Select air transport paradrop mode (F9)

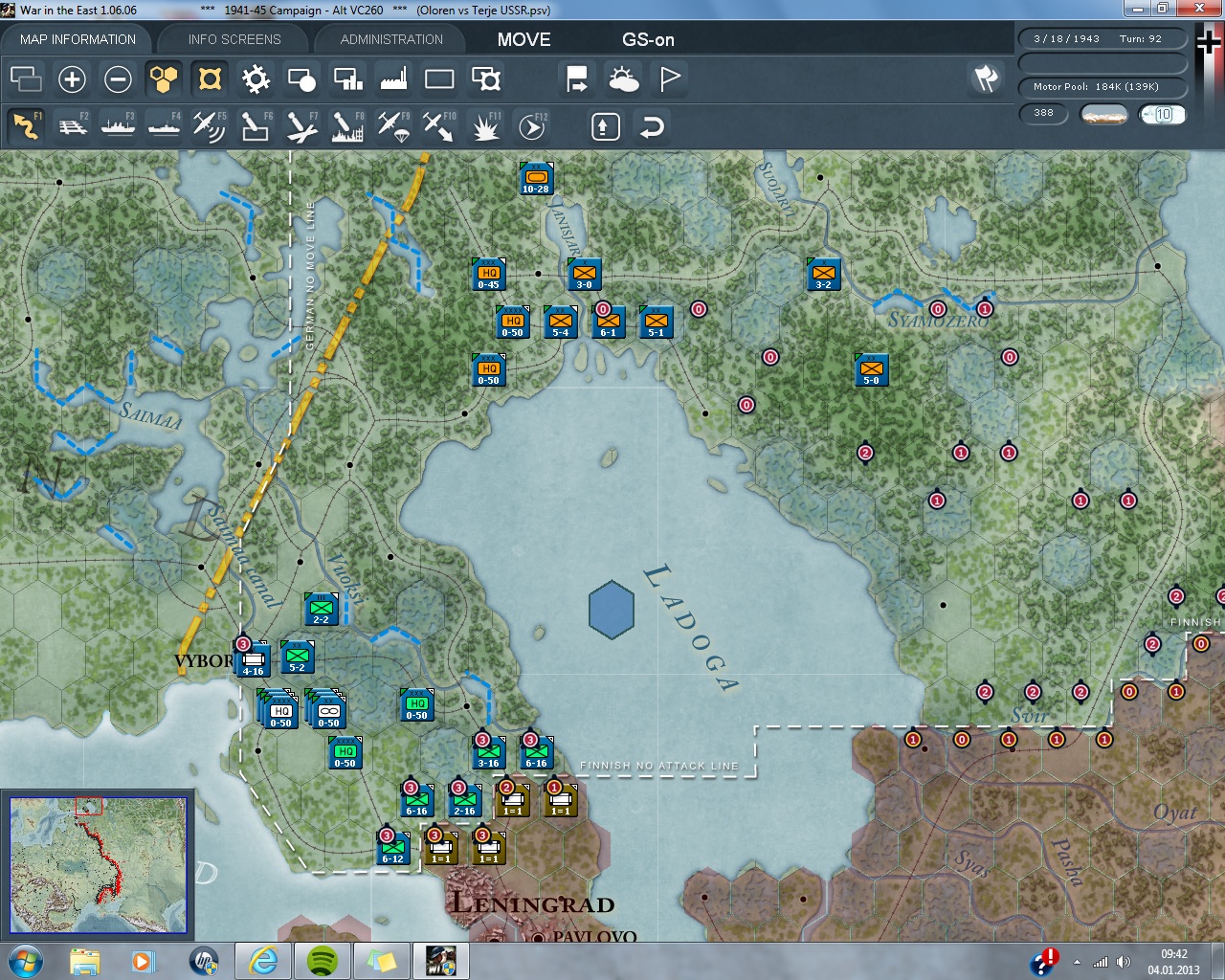coord(393,126)
